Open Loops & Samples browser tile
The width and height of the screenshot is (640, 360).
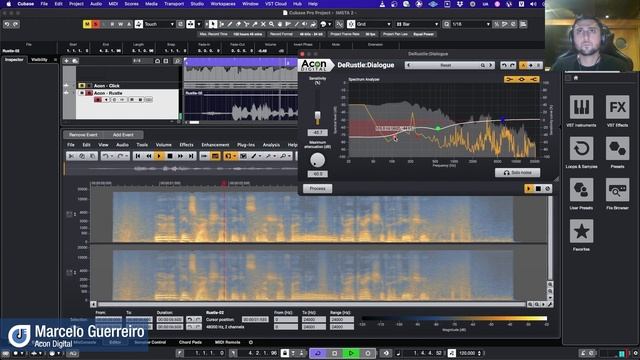click(581, 149)
